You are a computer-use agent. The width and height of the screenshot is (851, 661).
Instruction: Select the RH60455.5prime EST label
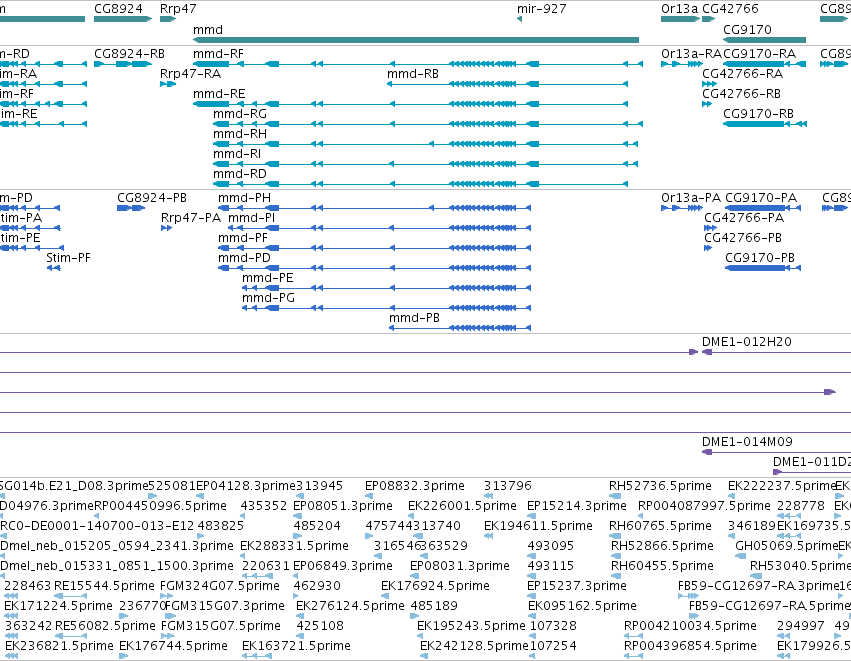(662, 566)
